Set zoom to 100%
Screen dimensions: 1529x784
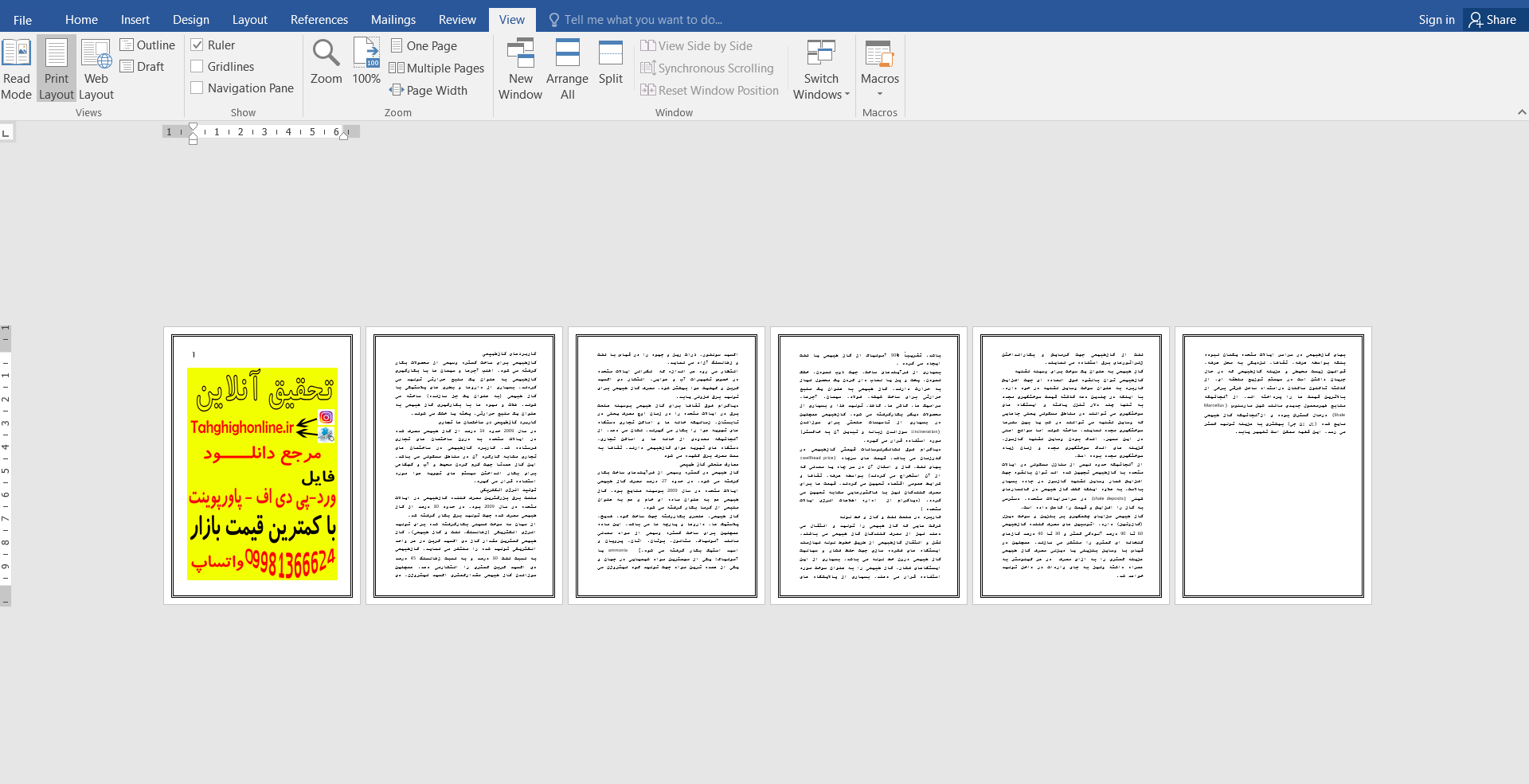(x=366, y=61)
